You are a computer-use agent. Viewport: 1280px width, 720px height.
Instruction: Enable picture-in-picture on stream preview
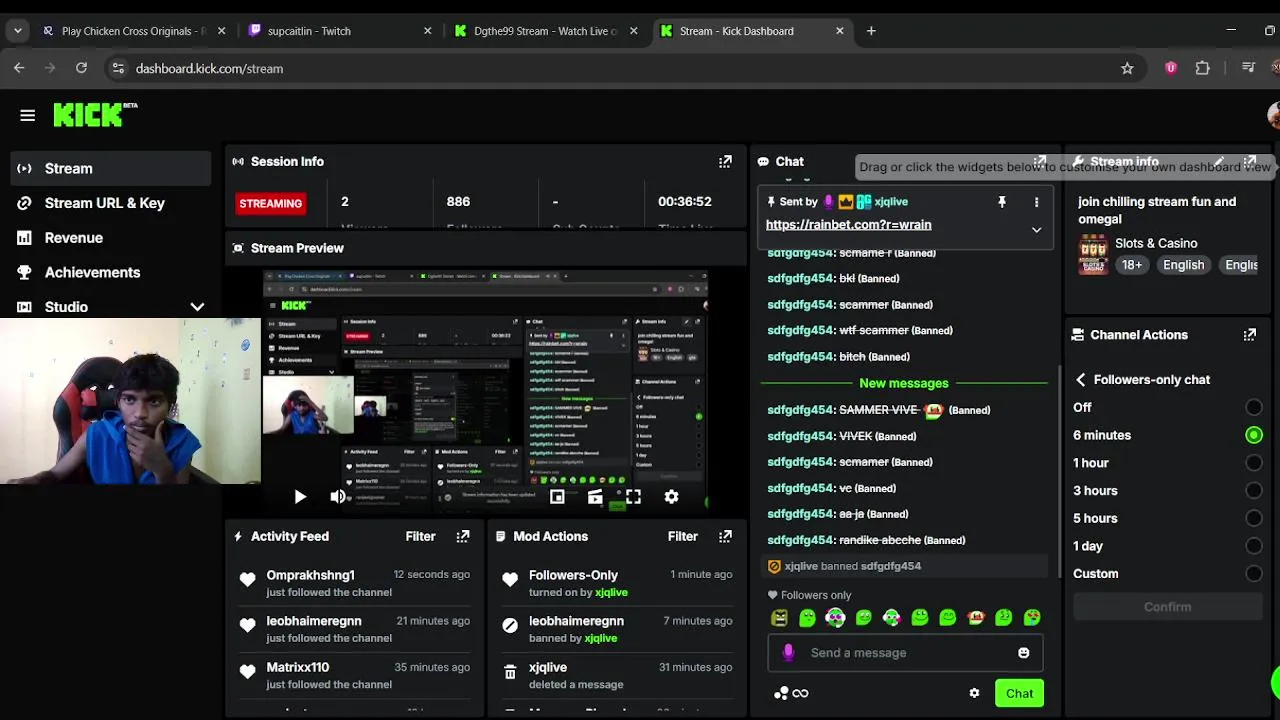(x=557, y=496)
